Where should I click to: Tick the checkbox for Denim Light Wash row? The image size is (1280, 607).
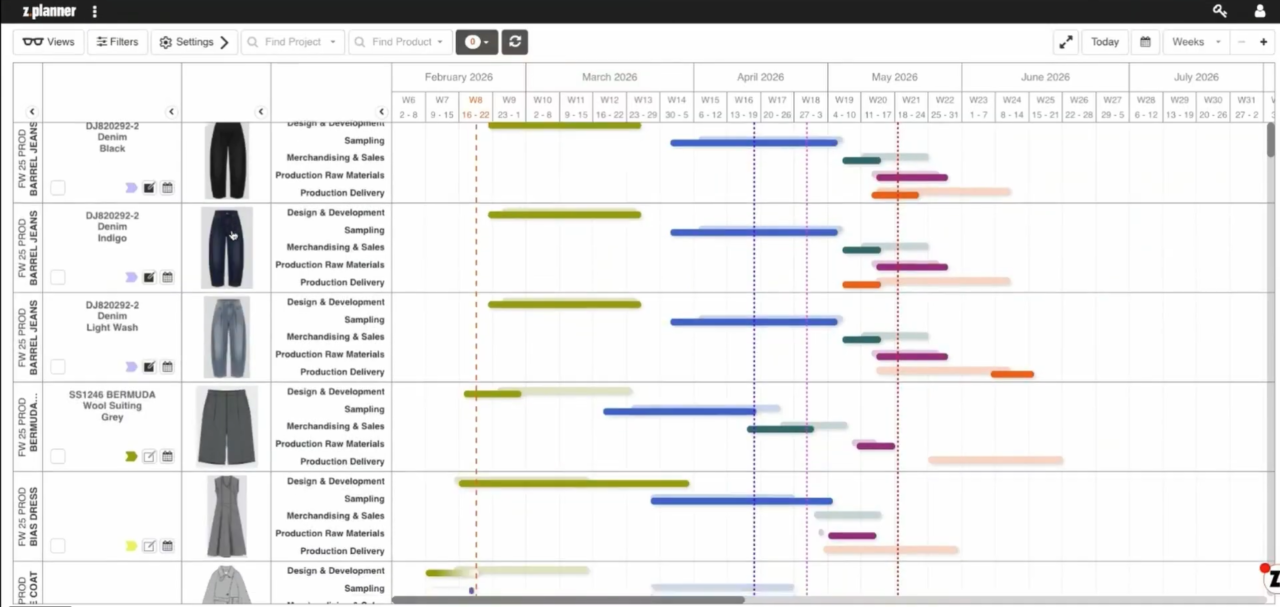58,367
